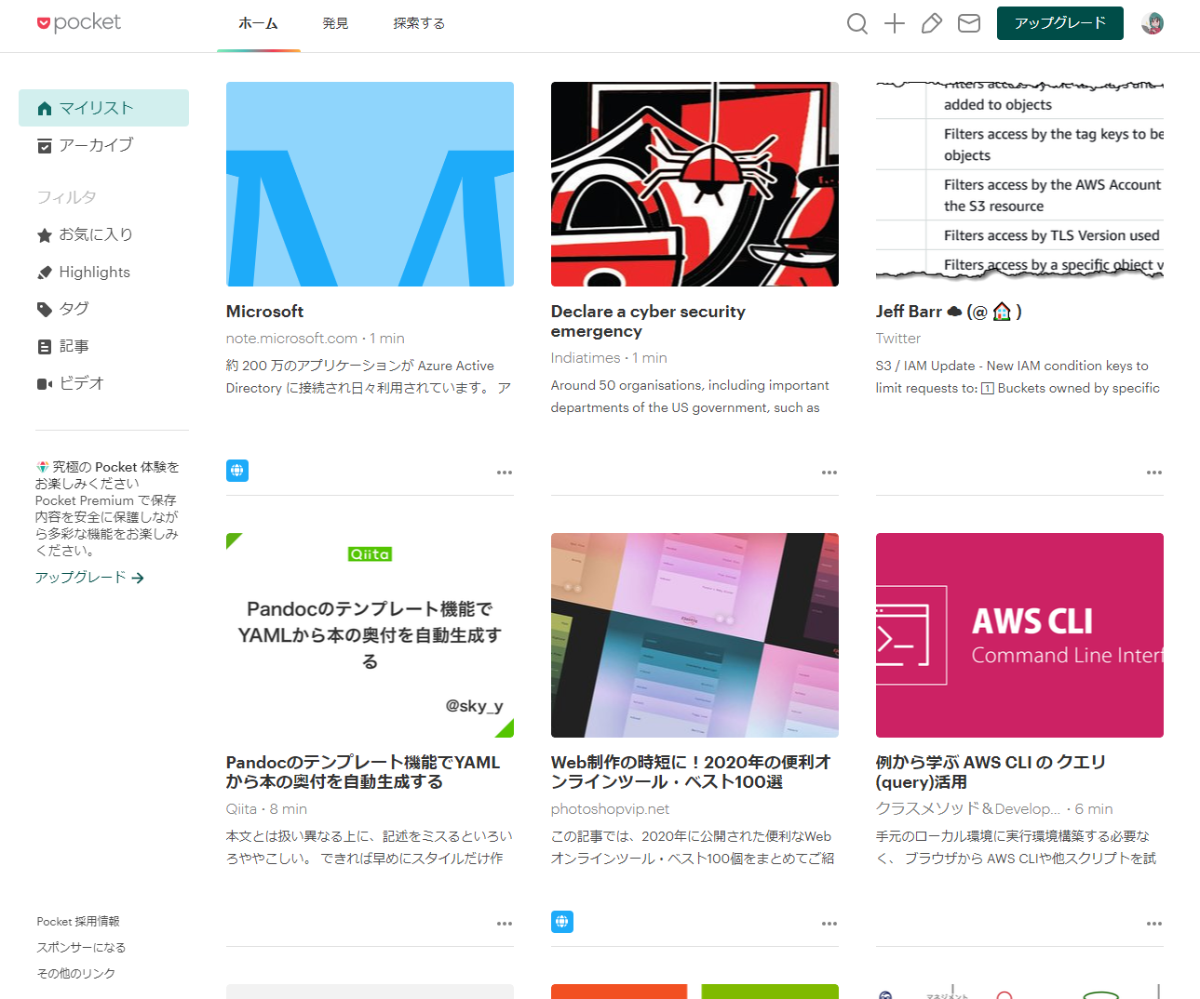Open more options on Web制作 card

829,923
